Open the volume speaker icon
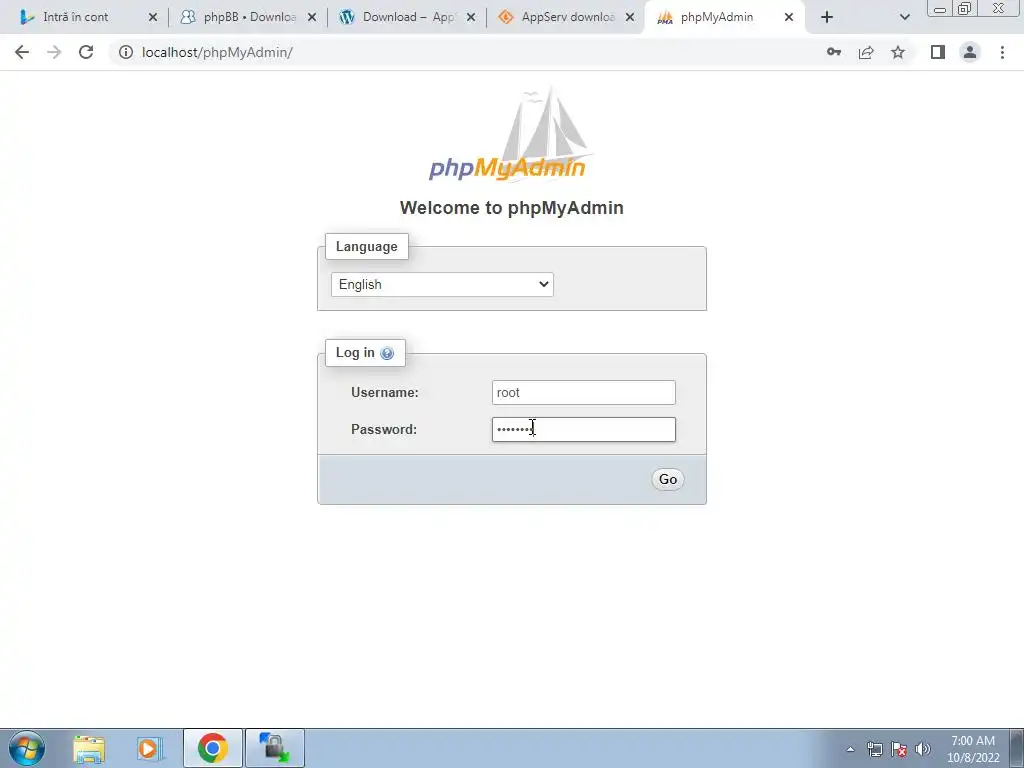This screenshot has height=768, width=1024. (923, 749)
